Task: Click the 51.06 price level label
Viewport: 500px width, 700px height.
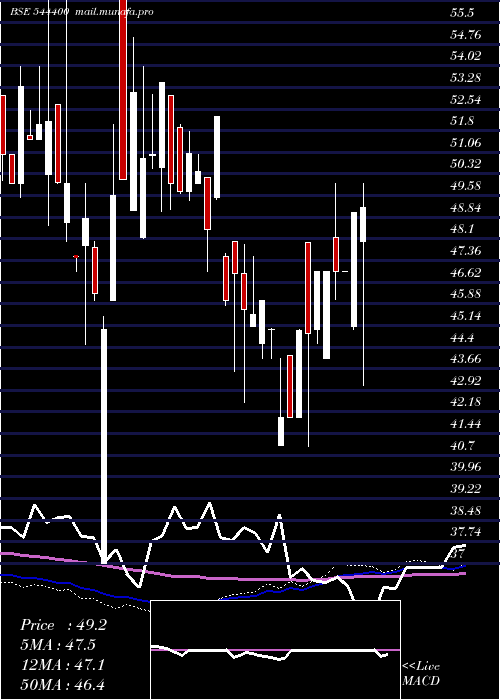Action: click(466, 142)
